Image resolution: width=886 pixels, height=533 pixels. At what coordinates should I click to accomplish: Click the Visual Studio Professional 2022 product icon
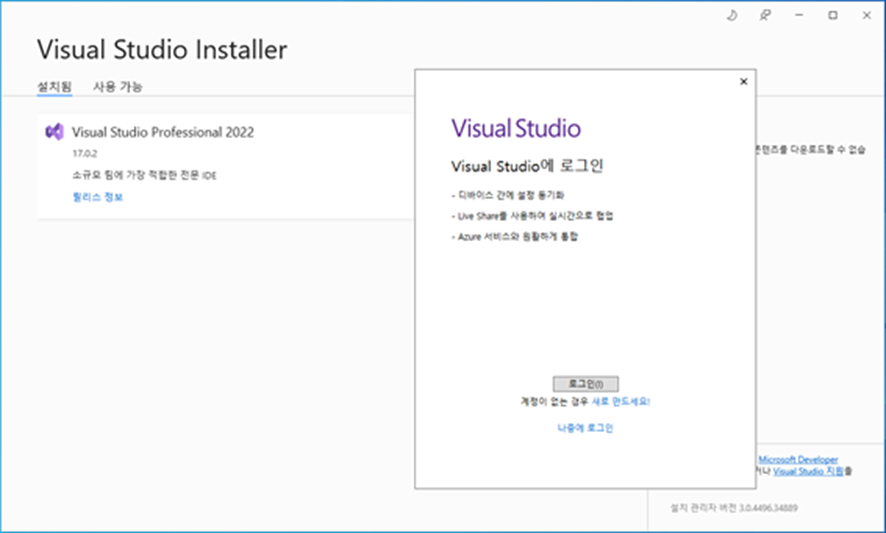coord(54,132)
